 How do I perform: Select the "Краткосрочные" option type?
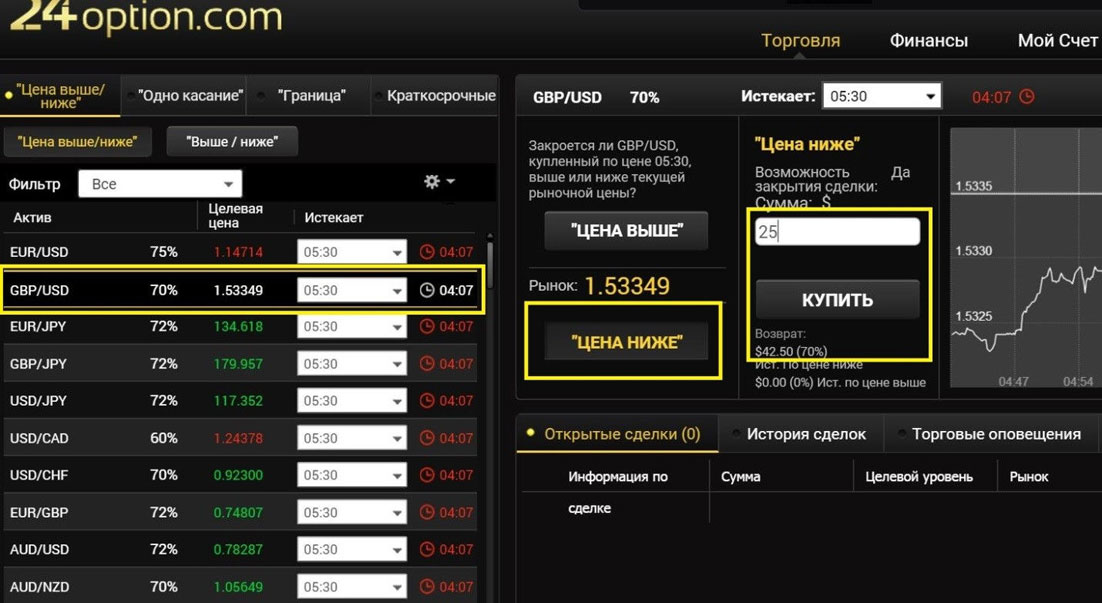(x=441, y=96)
